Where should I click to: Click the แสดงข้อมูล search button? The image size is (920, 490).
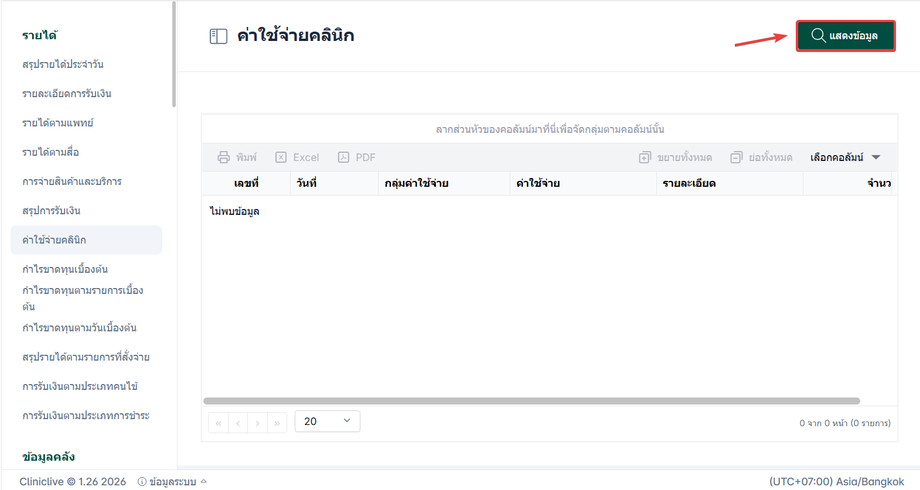[845, 36]
